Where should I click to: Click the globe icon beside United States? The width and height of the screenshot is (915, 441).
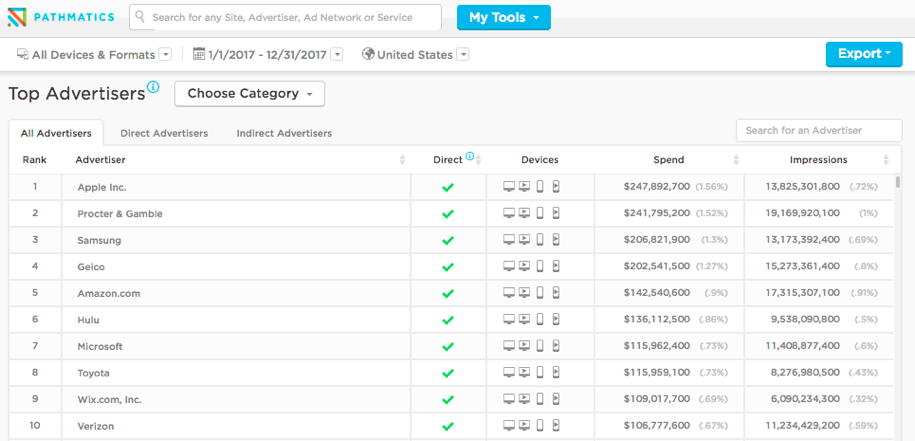pos(368,54)
